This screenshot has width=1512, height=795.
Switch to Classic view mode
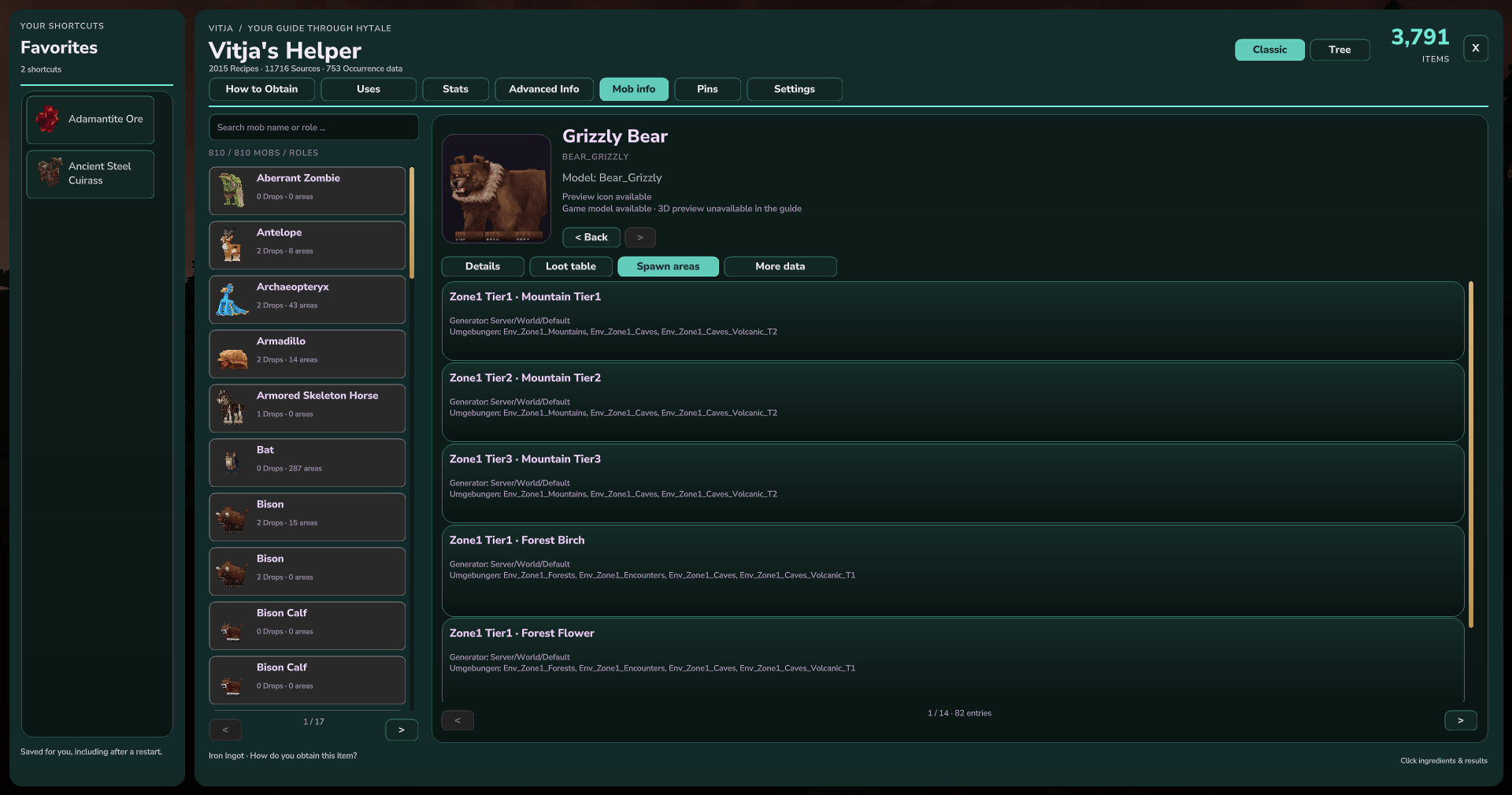coord(1269,50)
